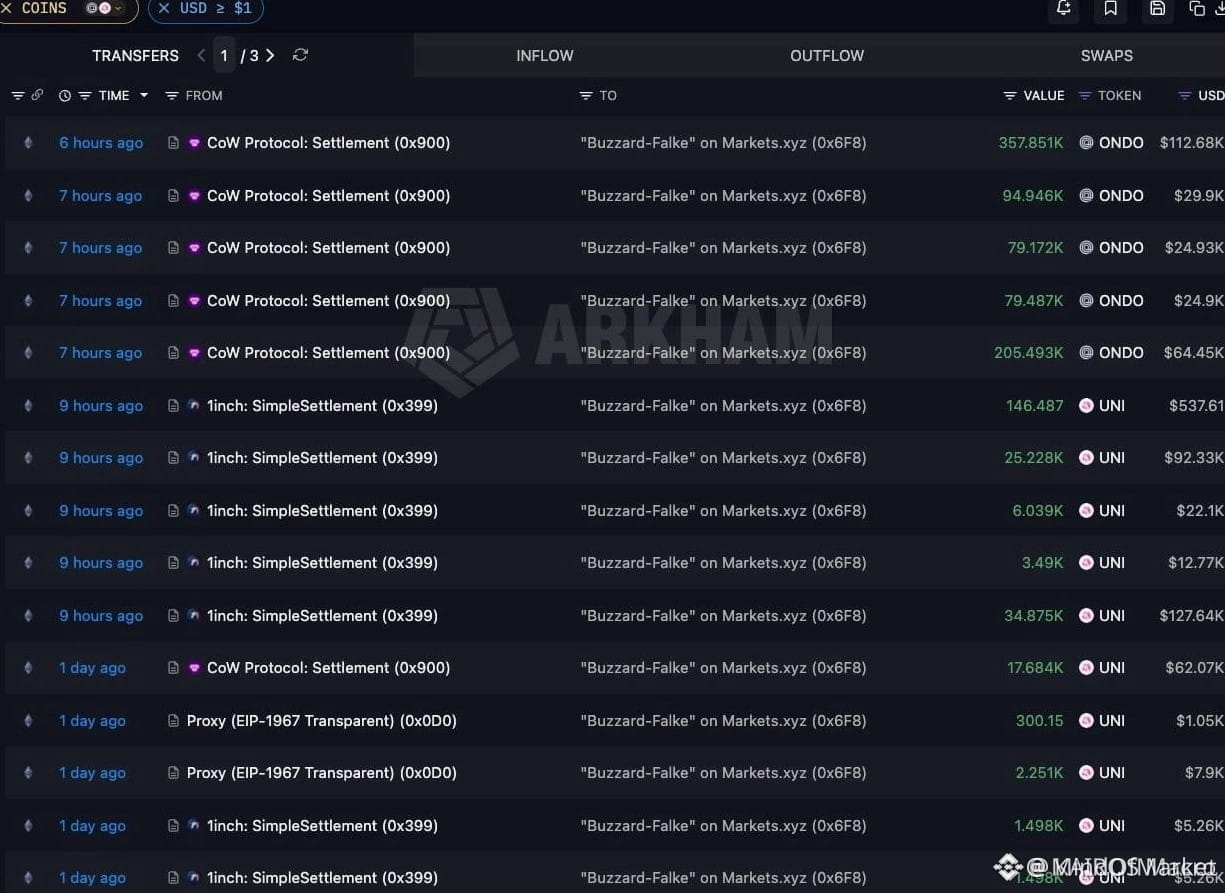Click the value 357.851K
Viewport: 1225px width, 893px height.
(1031, 143)
